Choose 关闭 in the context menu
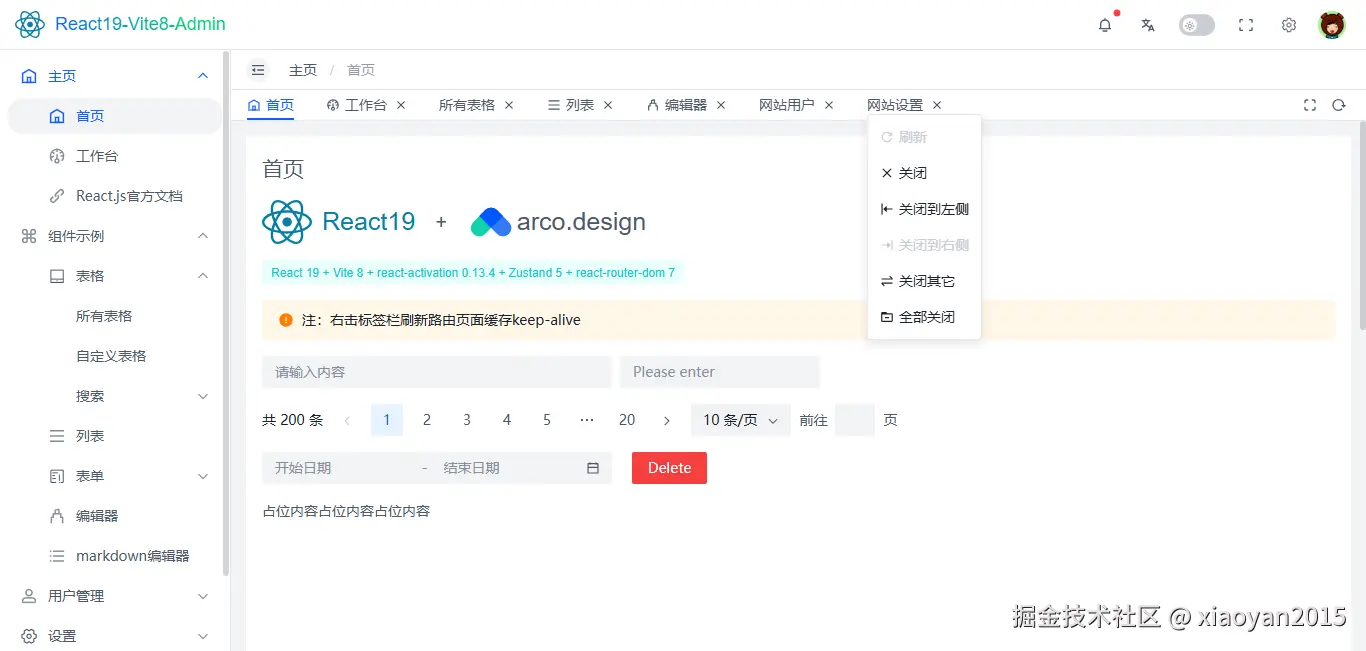This screenshot has width=1366, height=651. pos(924,173)
